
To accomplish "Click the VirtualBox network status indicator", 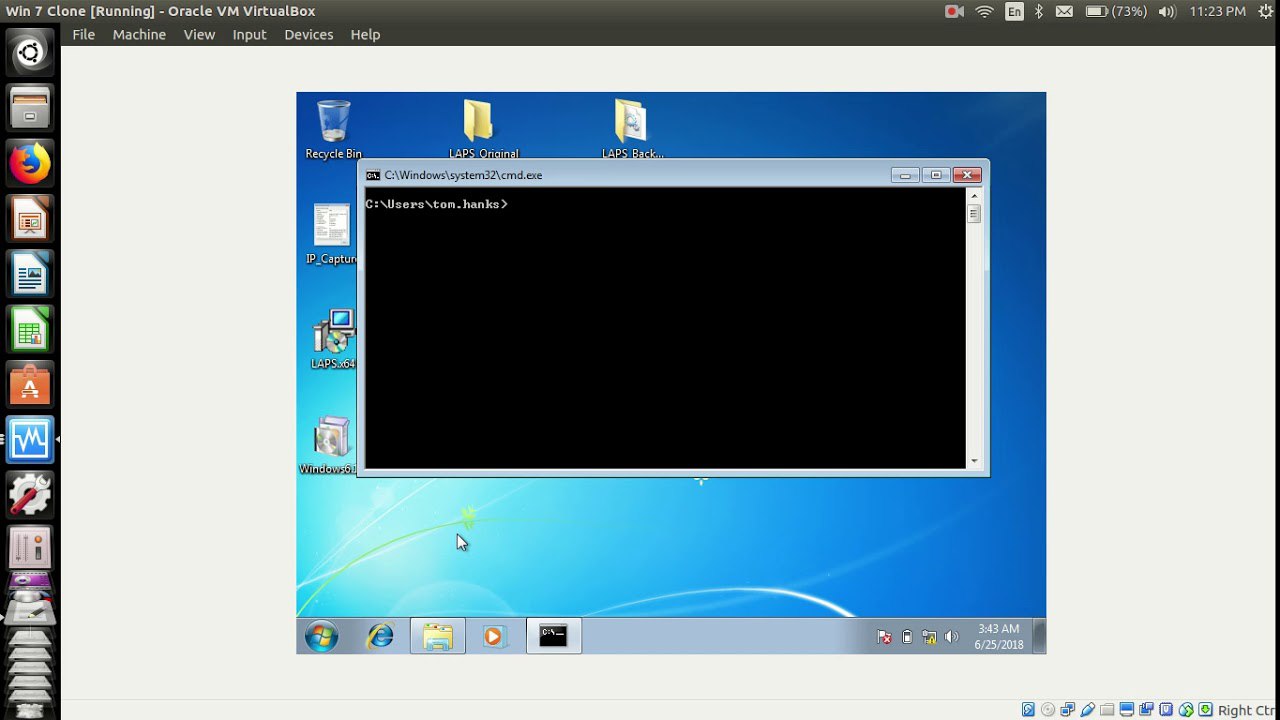I will coord(1068,710).
